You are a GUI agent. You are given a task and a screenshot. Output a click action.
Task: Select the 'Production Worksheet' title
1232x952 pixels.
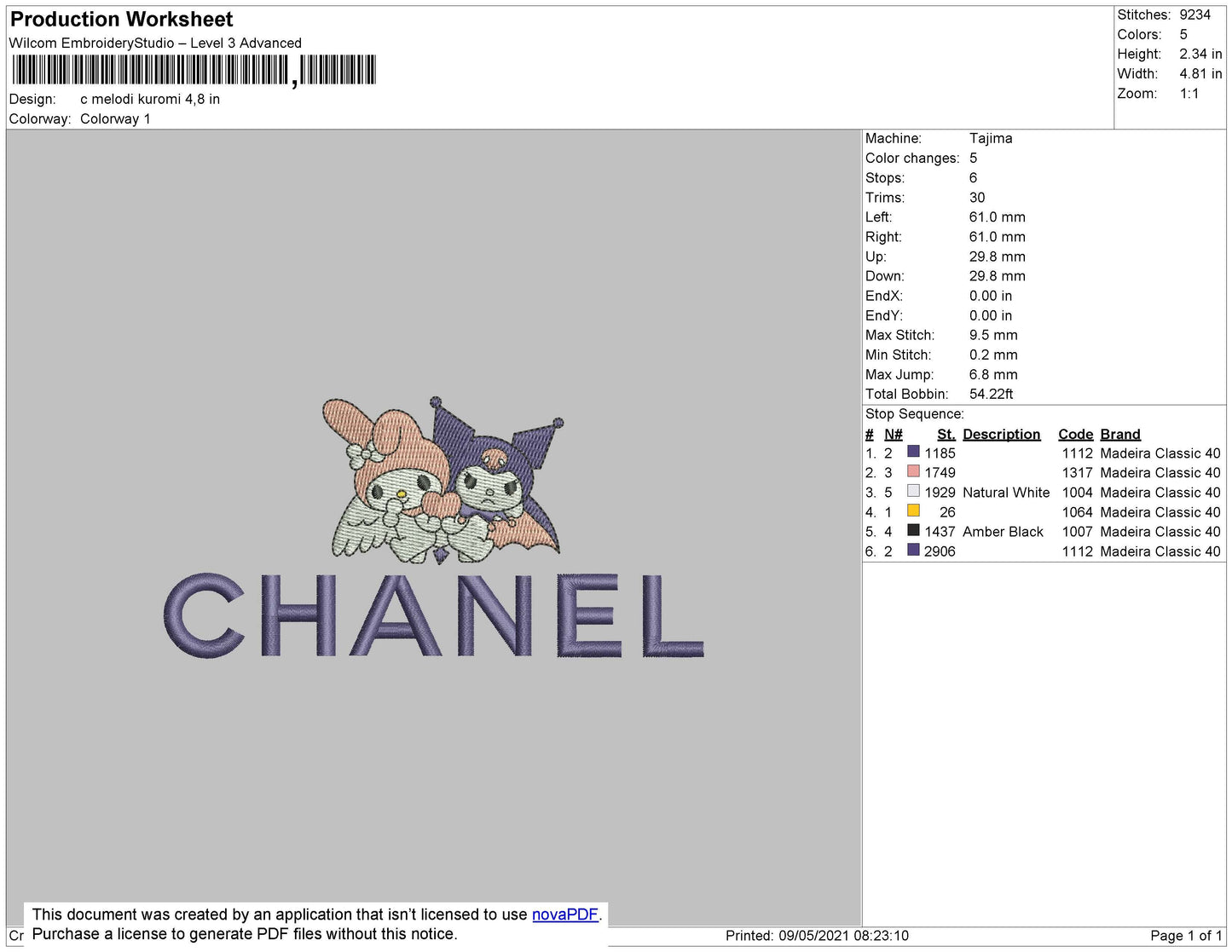point(121,20)
